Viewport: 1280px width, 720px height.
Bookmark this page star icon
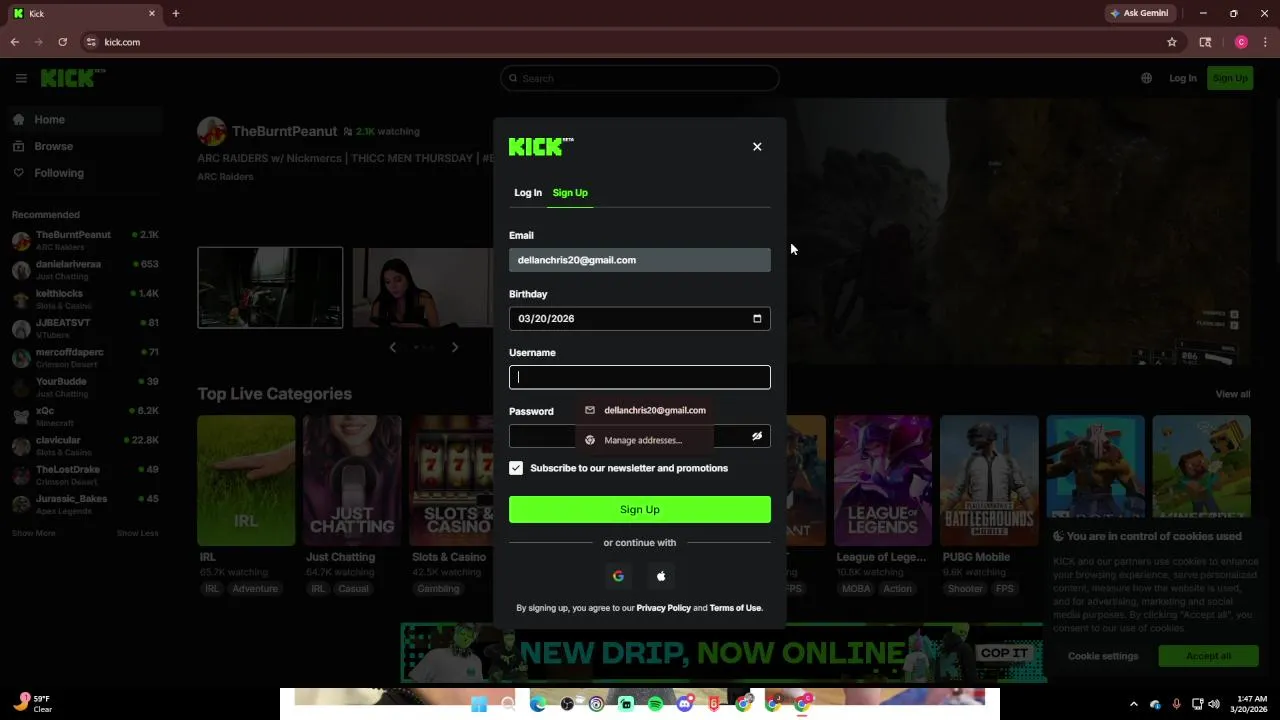1172,42
